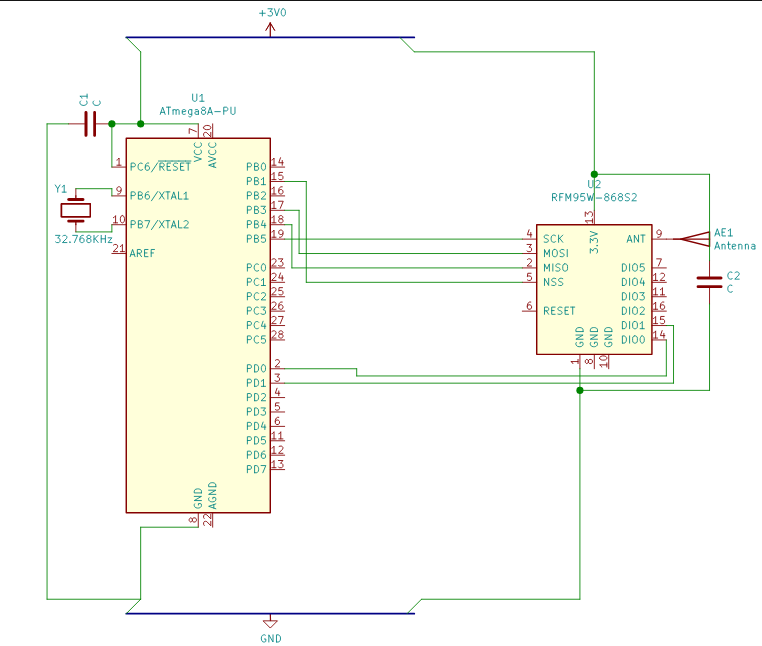Click the Y1 reference label
Image resolution: width=762 pixels, height=646 pixels.
click(61, 189)
